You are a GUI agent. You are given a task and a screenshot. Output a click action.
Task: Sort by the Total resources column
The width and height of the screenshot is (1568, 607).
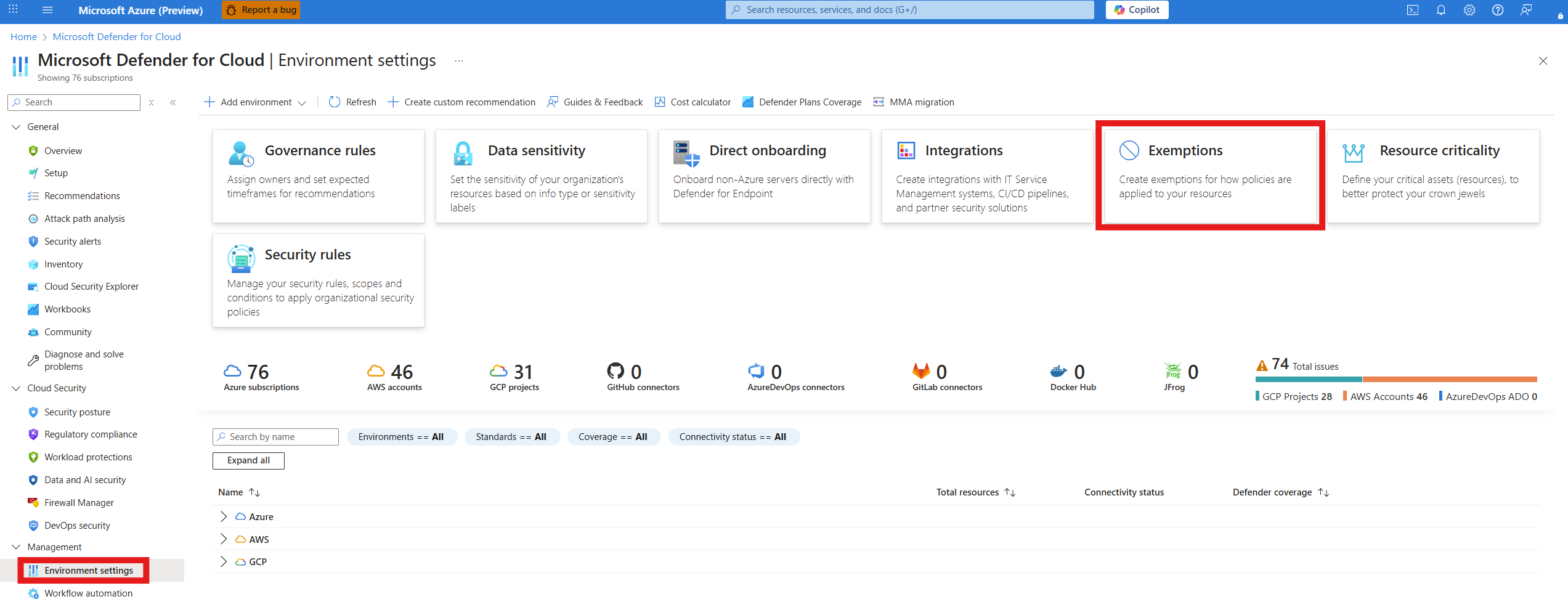(976, 492)
